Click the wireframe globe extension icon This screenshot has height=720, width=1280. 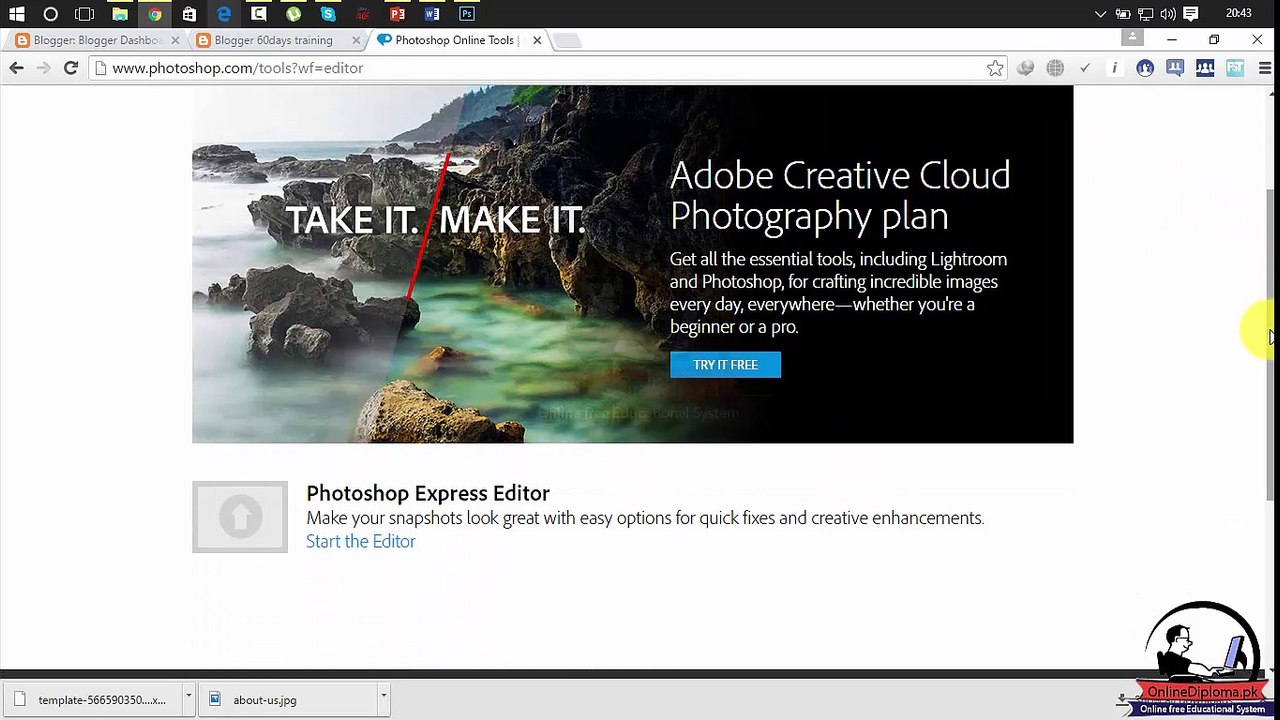[x=1055, y=68]
